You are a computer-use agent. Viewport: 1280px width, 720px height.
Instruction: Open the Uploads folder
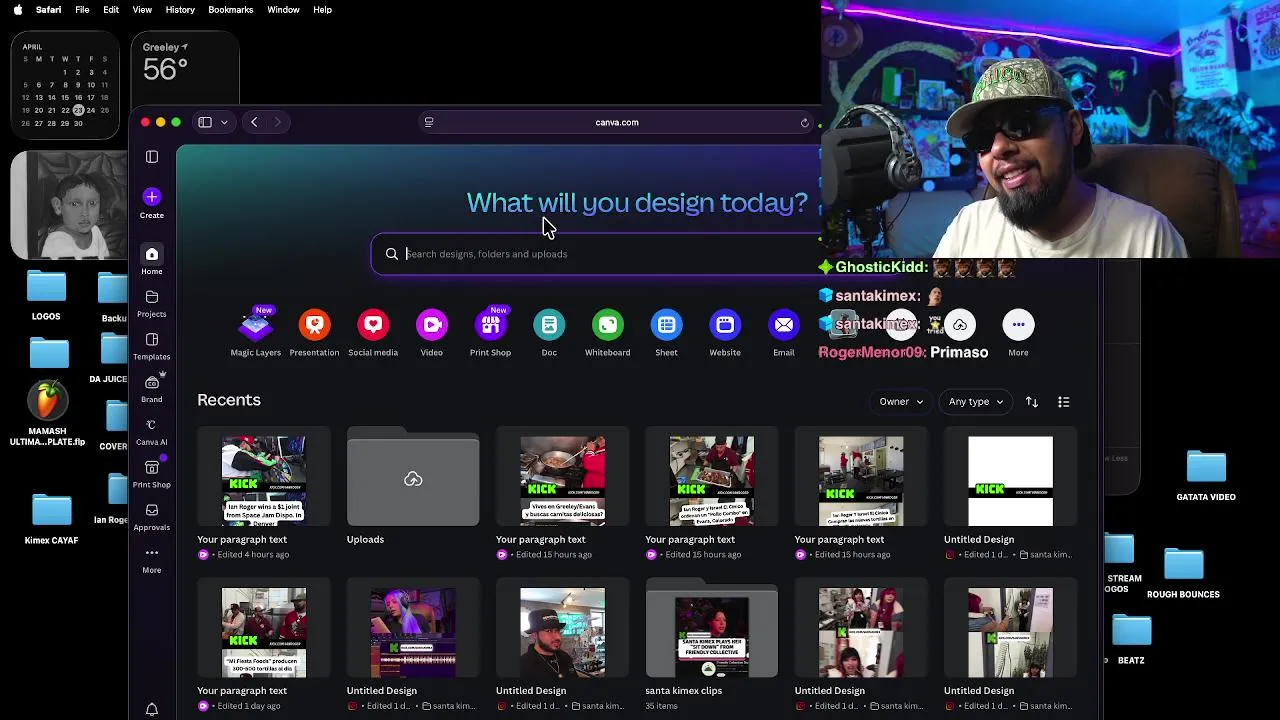pos(413,480)
